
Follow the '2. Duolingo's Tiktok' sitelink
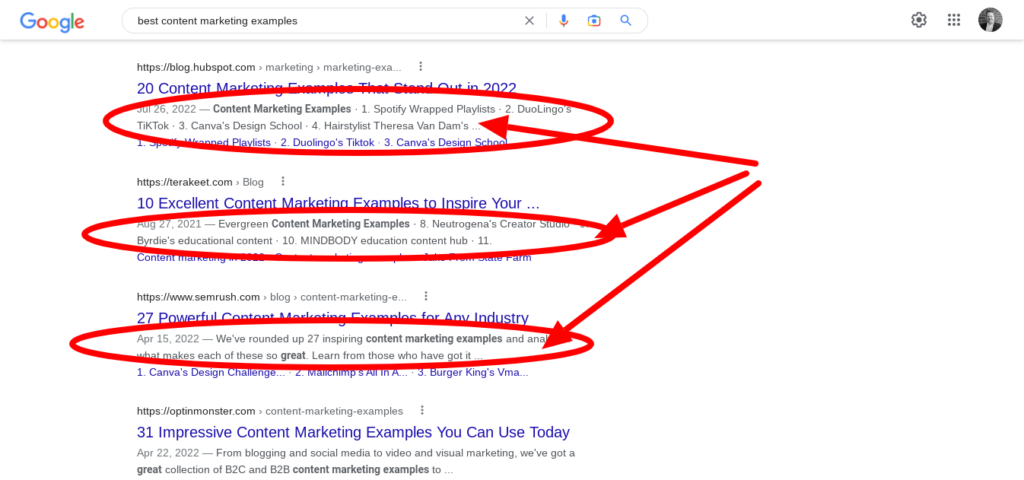pyautogui.click(x=328, y=142)
